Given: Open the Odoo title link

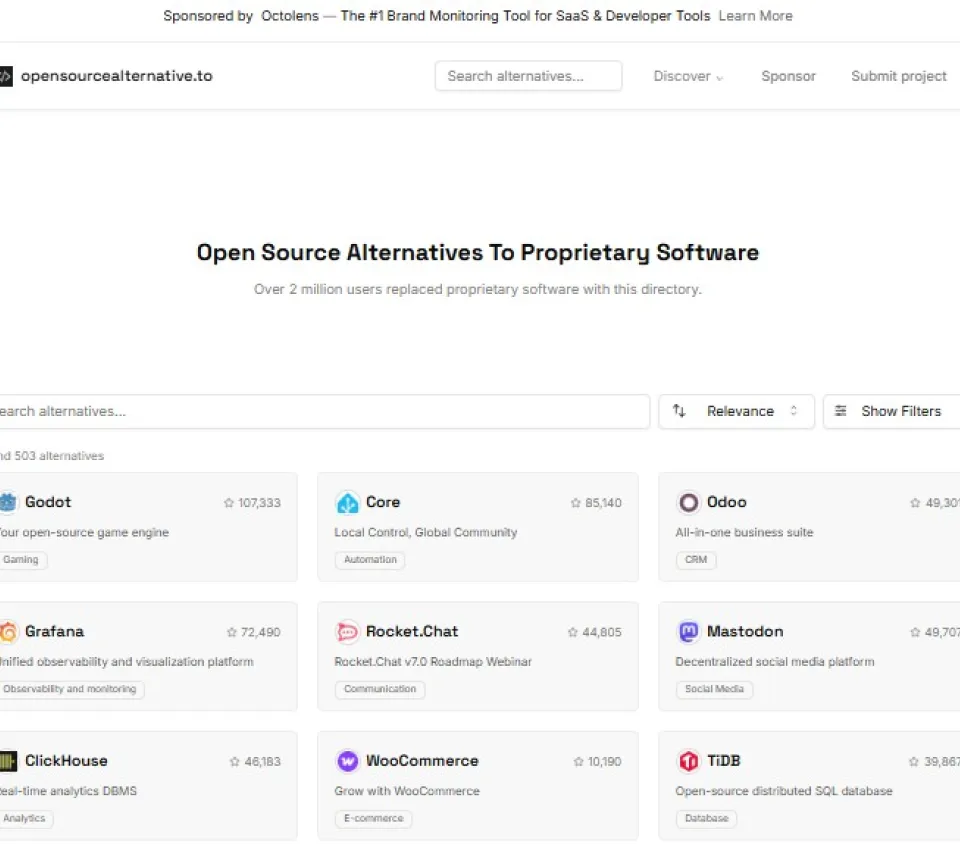Looking at the screenshot, I should point(727,503).
